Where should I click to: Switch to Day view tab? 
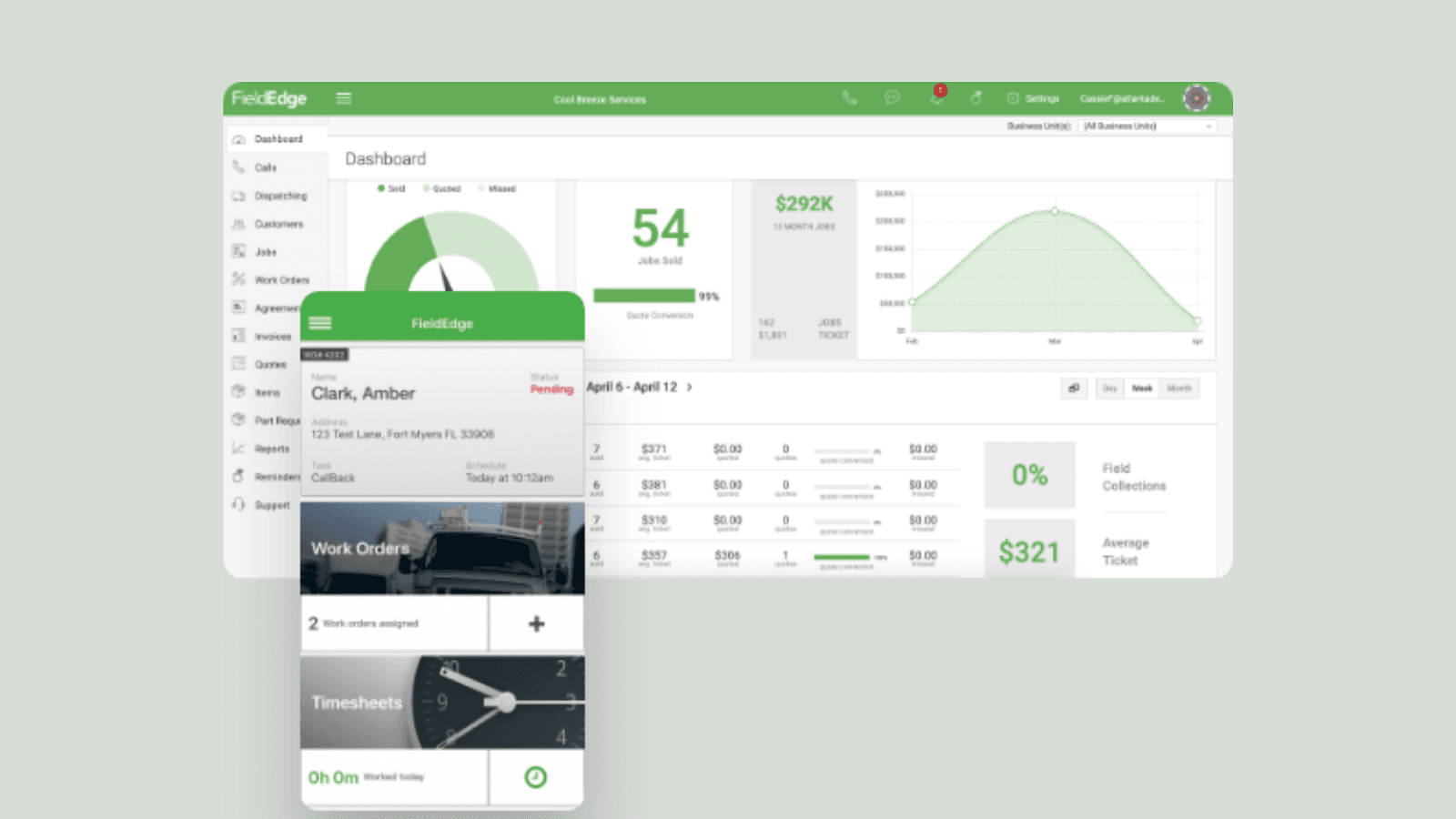(x=1110, y=389)
